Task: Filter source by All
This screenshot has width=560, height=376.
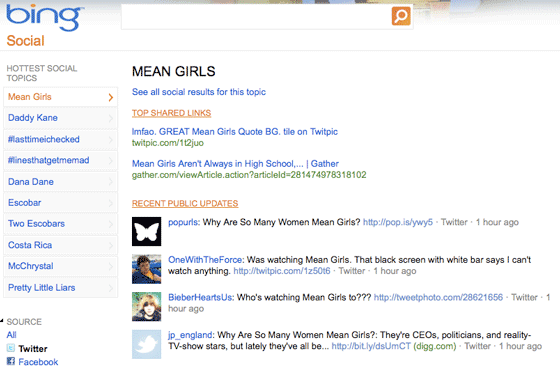Action: click(x=11, y=335)
